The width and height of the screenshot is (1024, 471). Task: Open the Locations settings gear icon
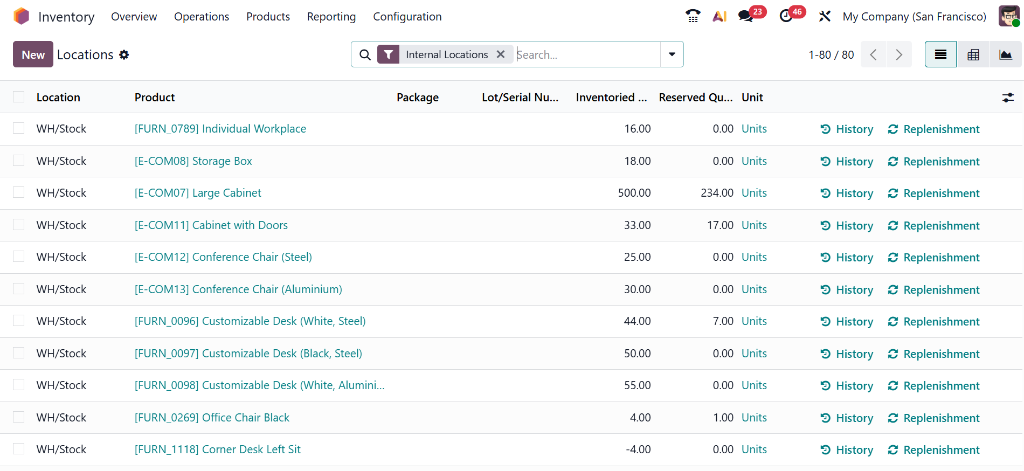[x=124, y=55]
